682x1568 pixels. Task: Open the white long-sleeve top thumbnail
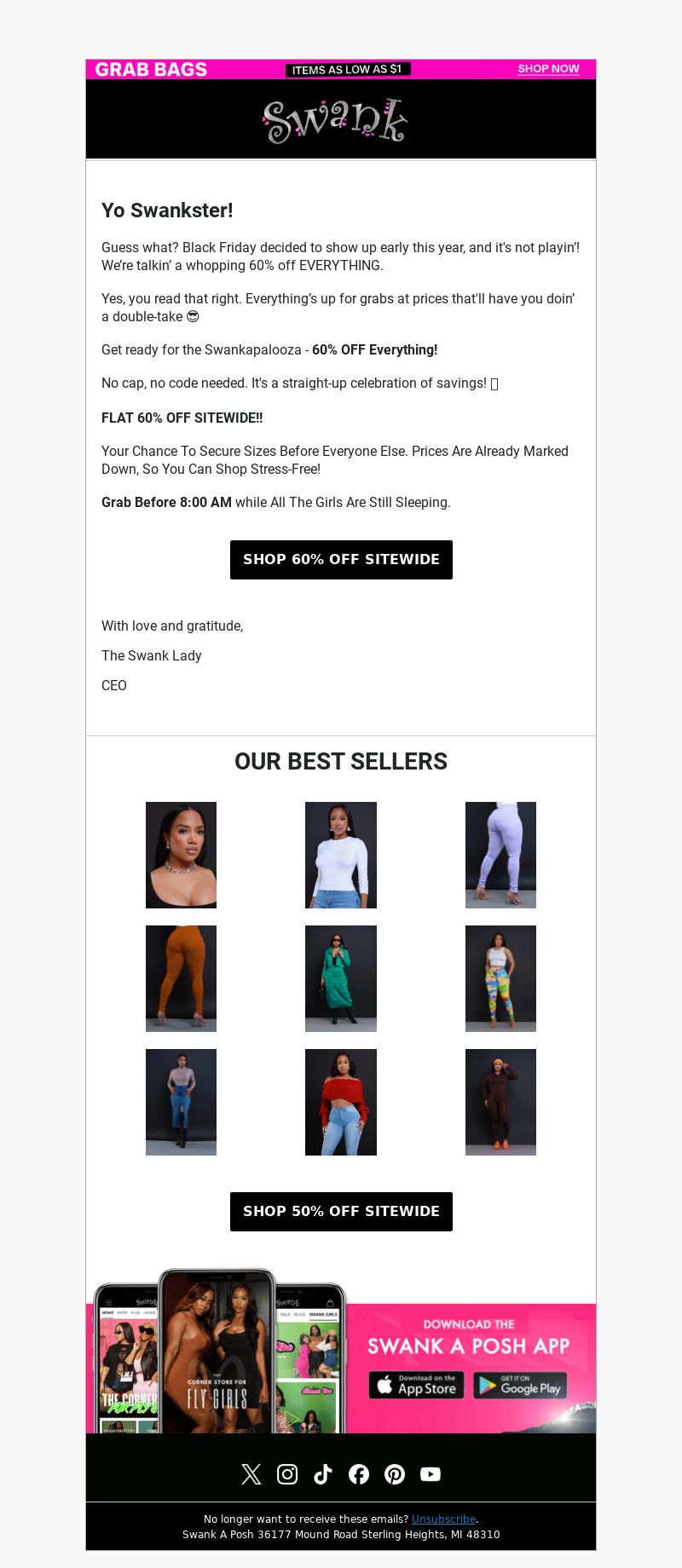coord(341,855)
